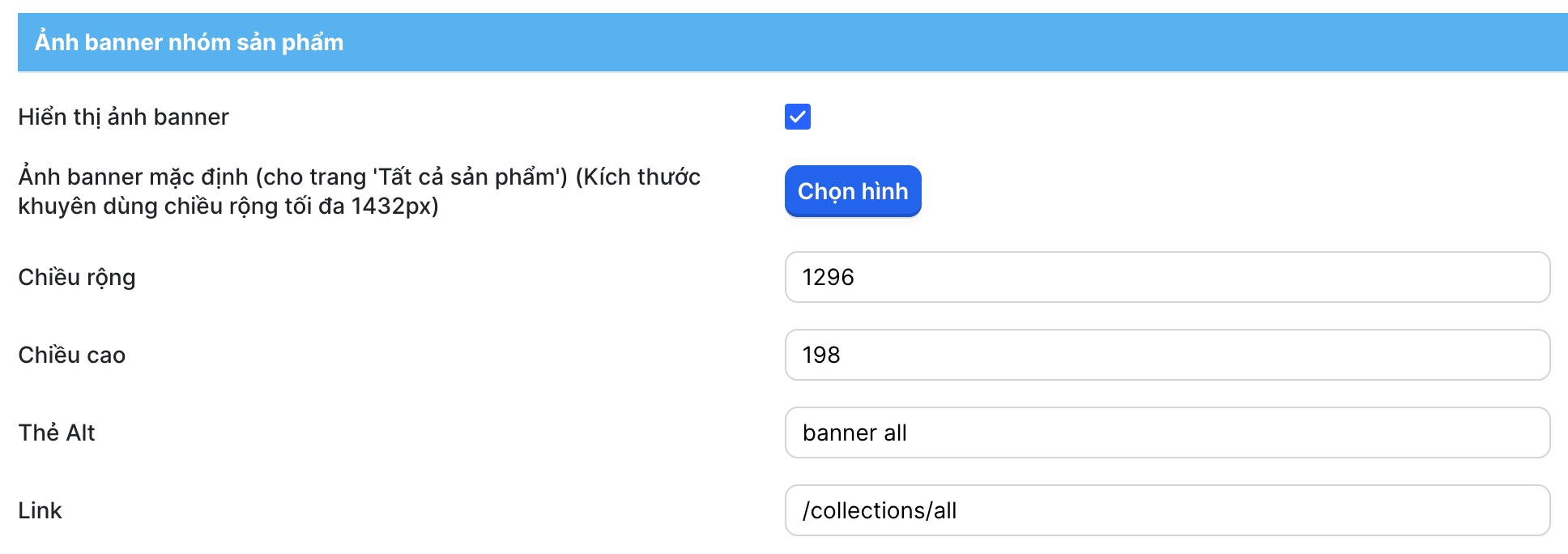Click the '1296' value in width field
Image resolution: width=1568 pixels, height=554 pixels.
coord(828,277)
